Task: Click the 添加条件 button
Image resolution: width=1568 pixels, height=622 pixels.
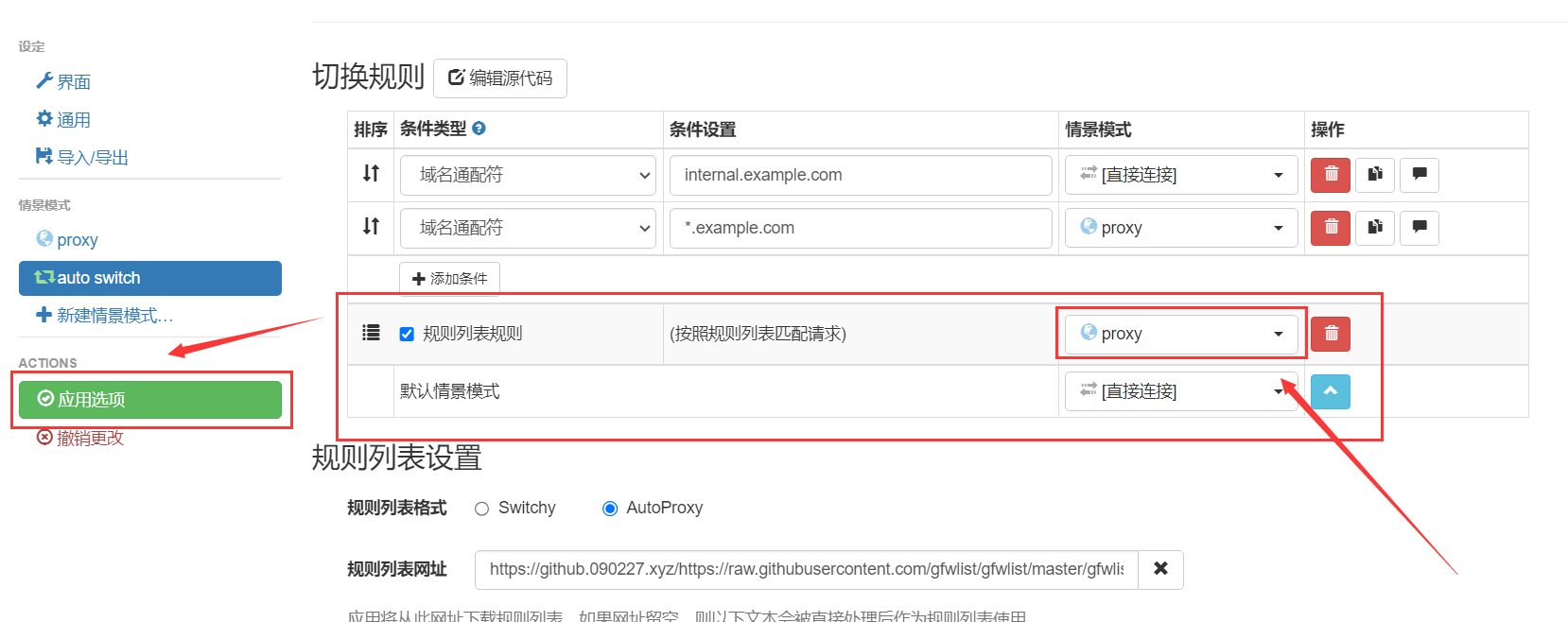Action: 449,279
